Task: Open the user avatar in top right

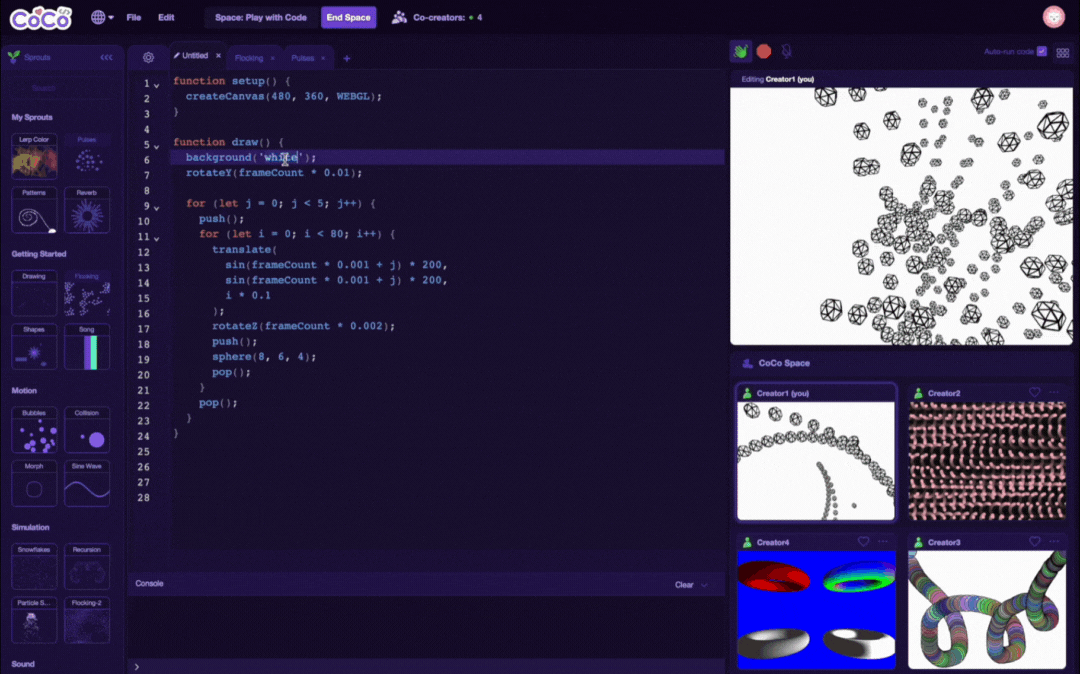Action: click(1053, 17)
